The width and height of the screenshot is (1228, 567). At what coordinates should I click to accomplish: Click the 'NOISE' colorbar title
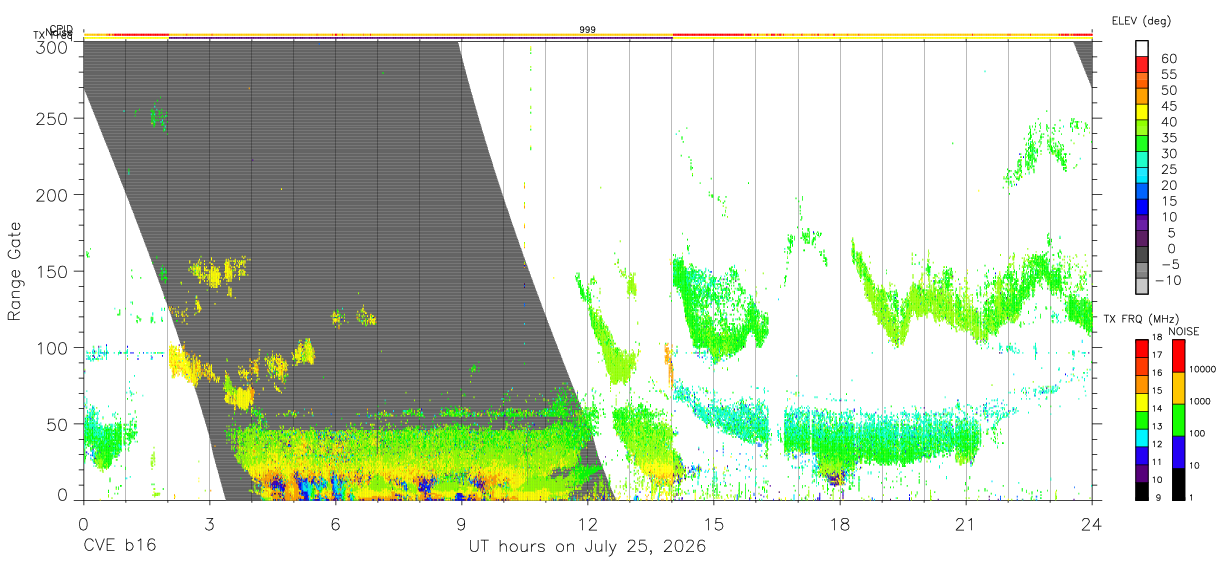click(x=1184, y=331)
